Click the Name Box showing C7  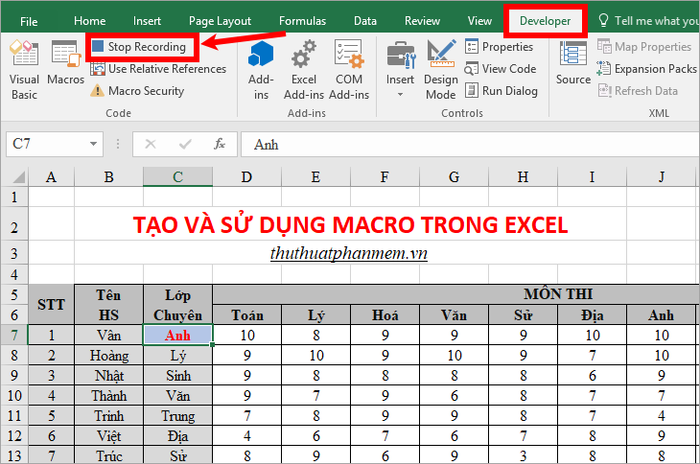tap(47, 144)
